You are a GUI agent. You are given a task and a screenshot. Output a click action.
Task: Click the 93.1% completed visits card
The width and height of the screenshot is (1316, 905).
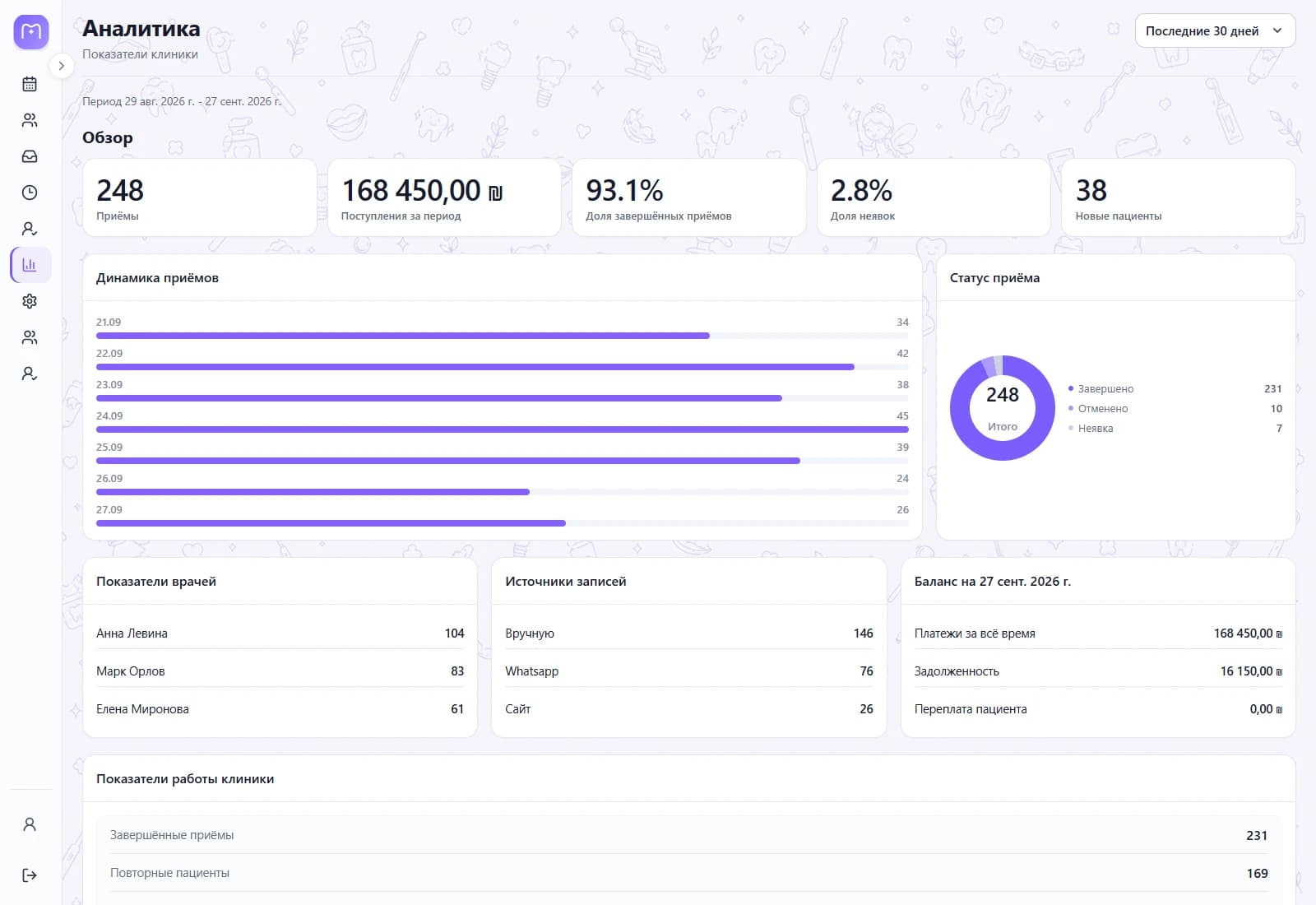pyautogui.click(x=689, y=197)
